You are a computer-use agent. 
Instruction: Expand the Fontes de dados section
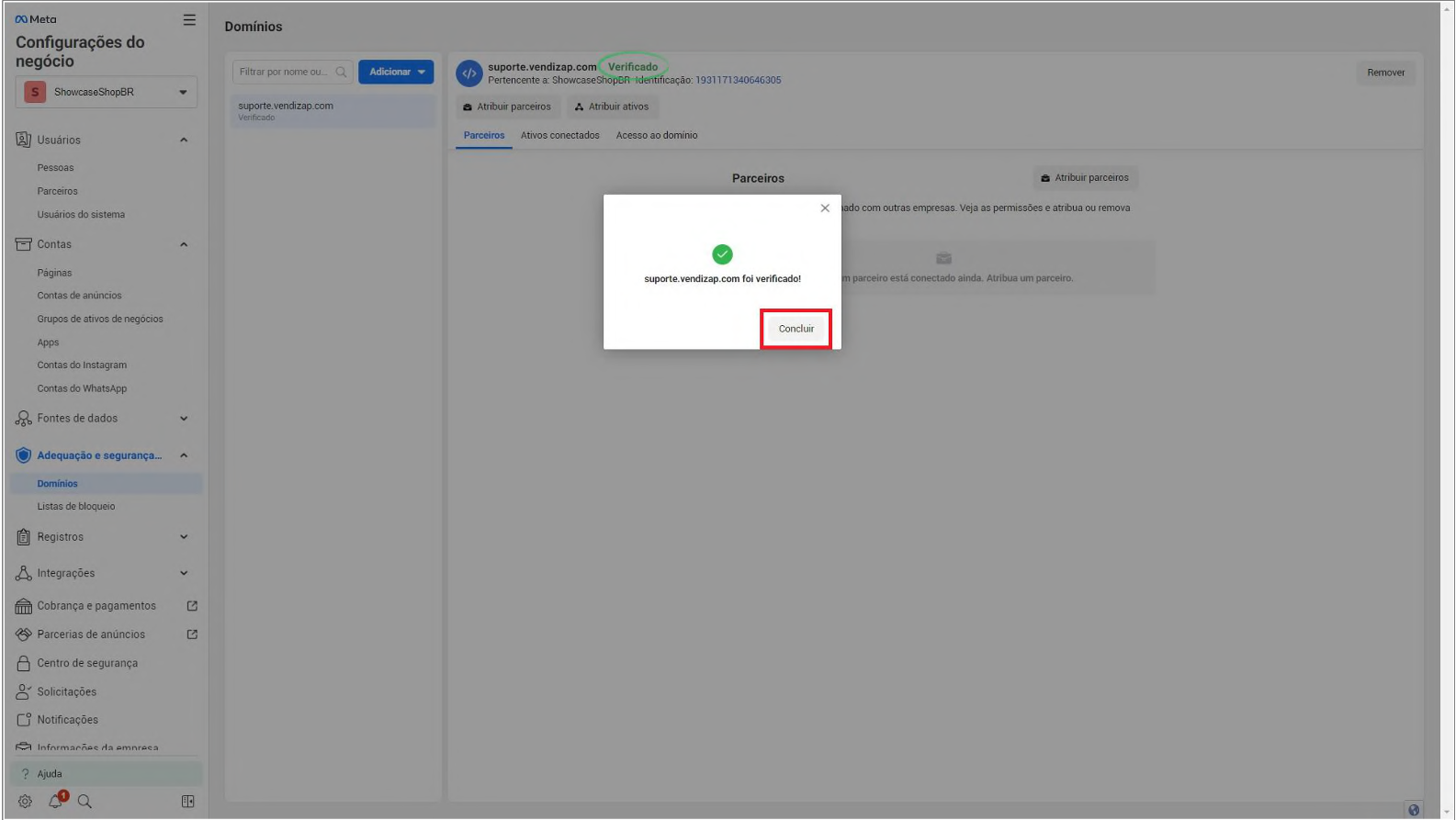pyautogui.click(x=184, y=419)
